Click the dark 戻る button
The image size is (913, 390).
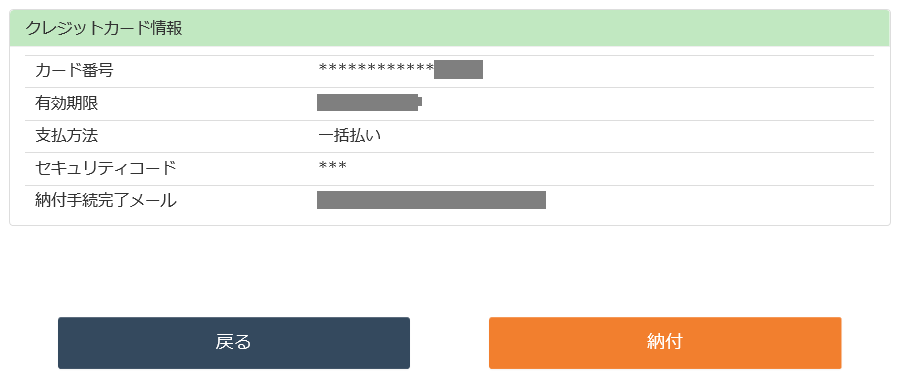click(233, 343)
